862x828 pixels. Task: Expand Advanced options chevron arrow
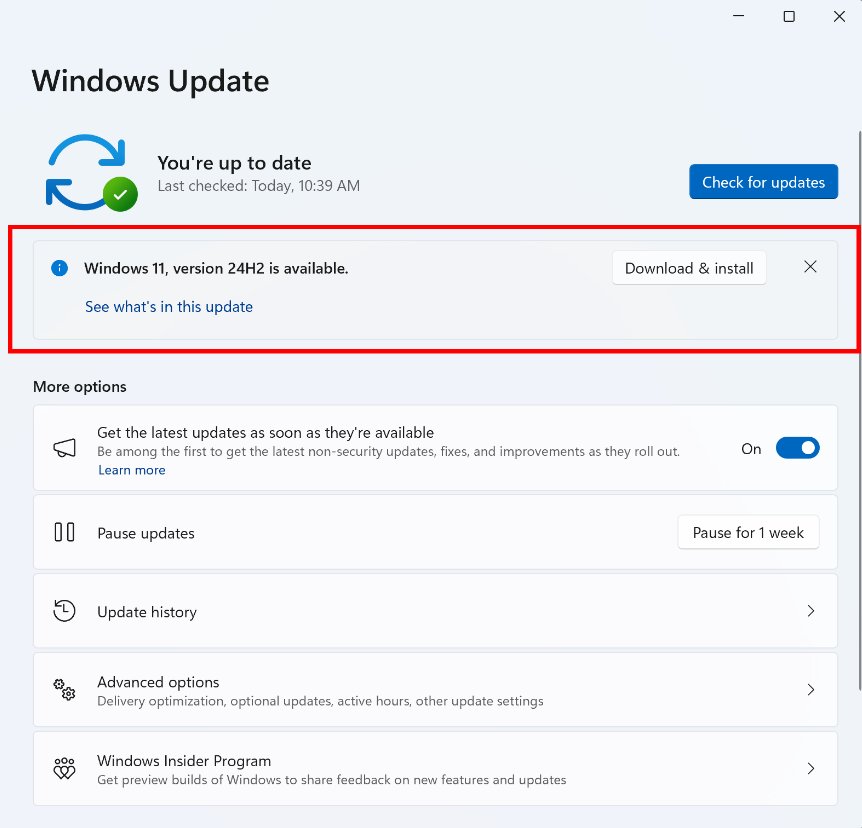[810, 689]
